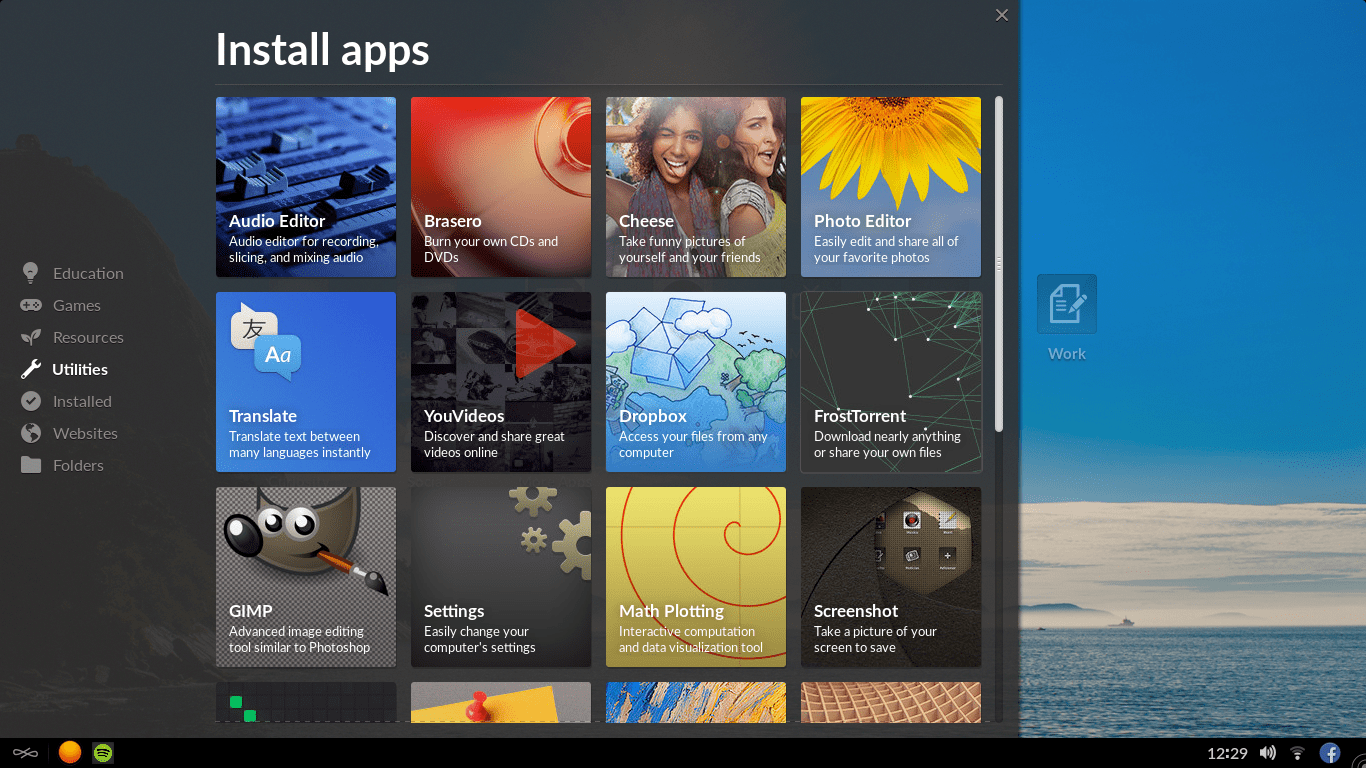Switch to the Games category
The image size is (1366, 768).
[77, 305]
